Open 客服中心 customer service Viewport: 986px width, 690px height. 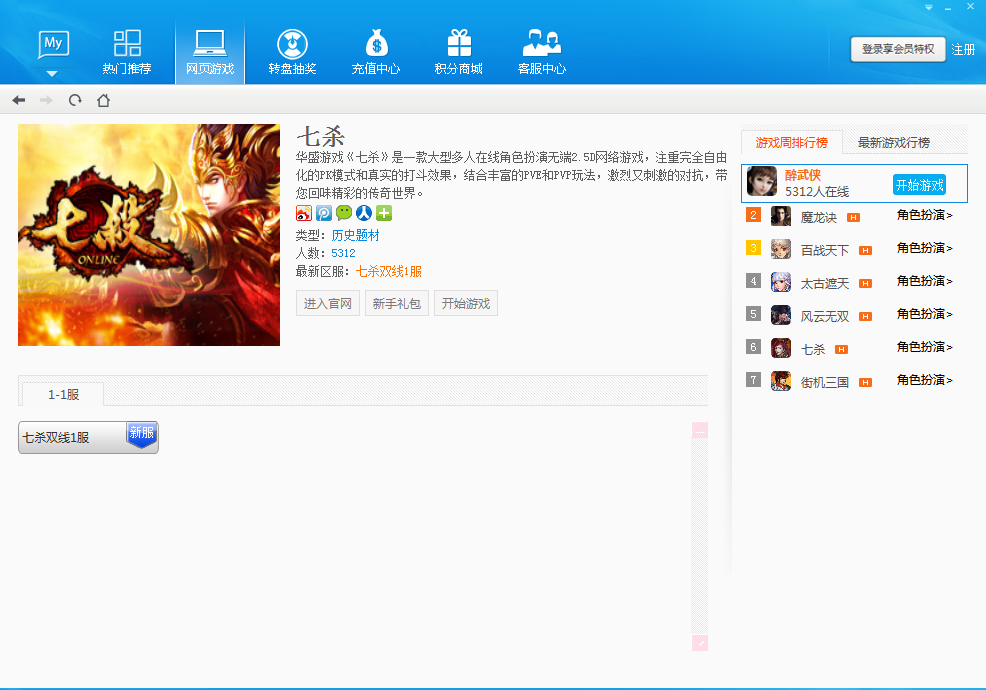click(x=541, y=52)
